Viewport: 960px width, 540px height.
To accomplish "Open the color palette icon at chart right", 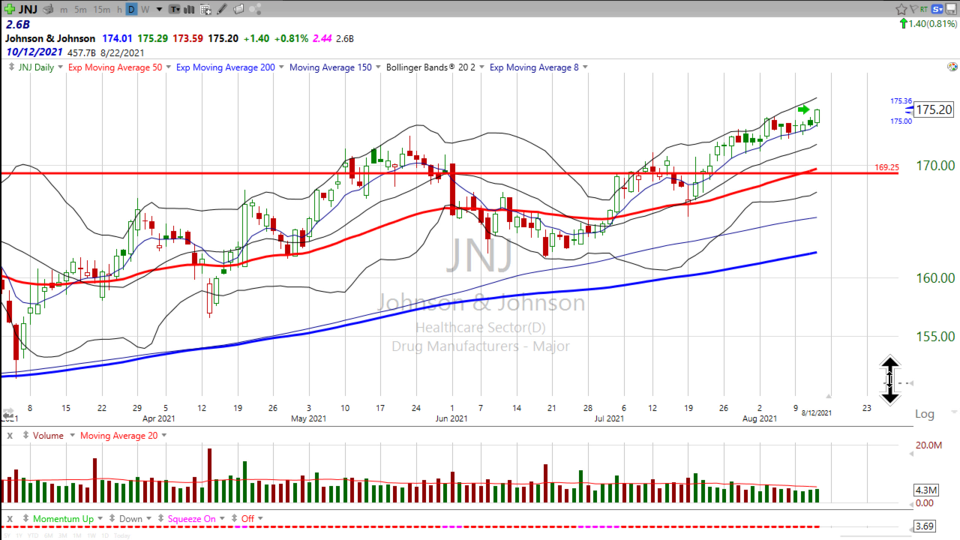I will [950, 67].
